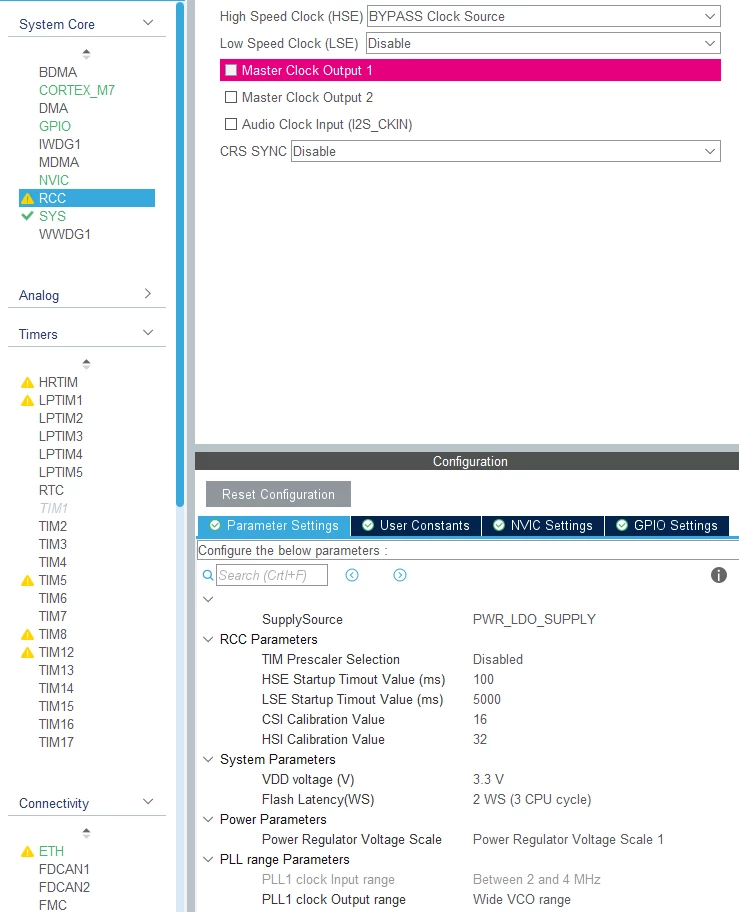
Task: Toggle Audio Clock Input (I2S_CKIN) checkbox
Action: 231,124
